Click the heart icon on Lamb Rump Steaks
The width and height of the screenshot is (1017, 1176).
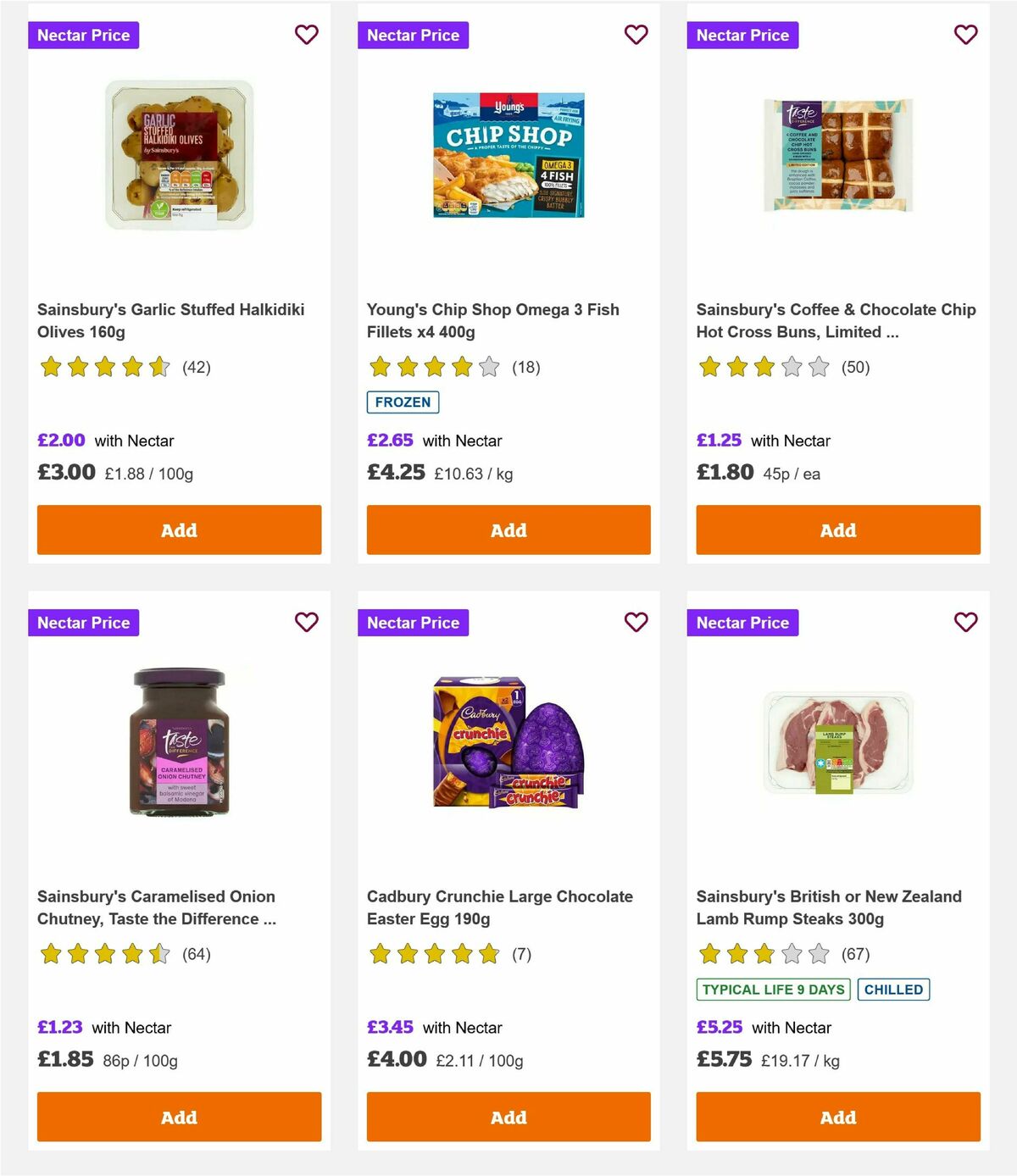[965, 622]
